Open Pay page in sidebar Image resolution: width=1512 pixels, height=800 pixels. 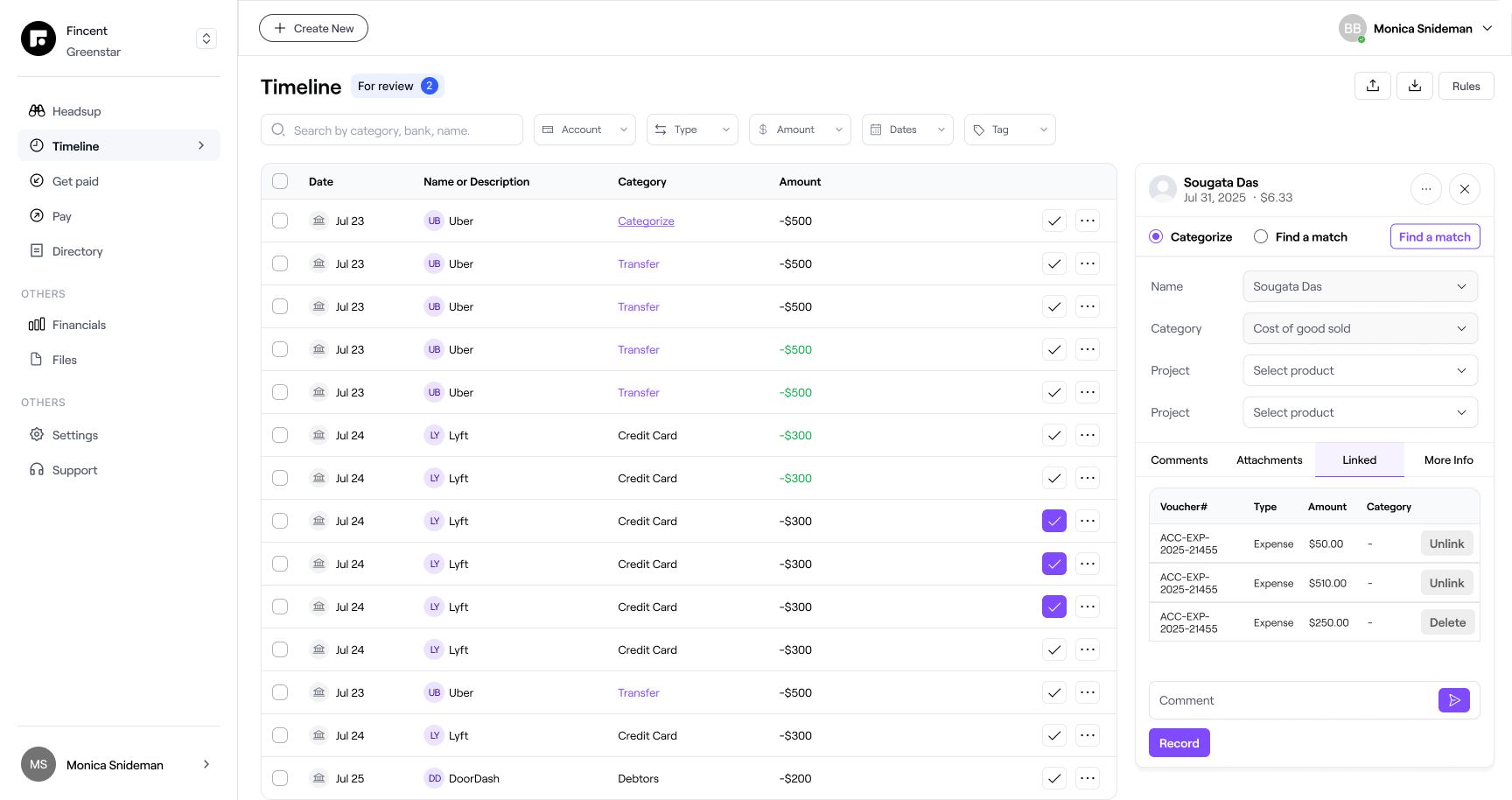pyautogui.click(x=119, y=216)
